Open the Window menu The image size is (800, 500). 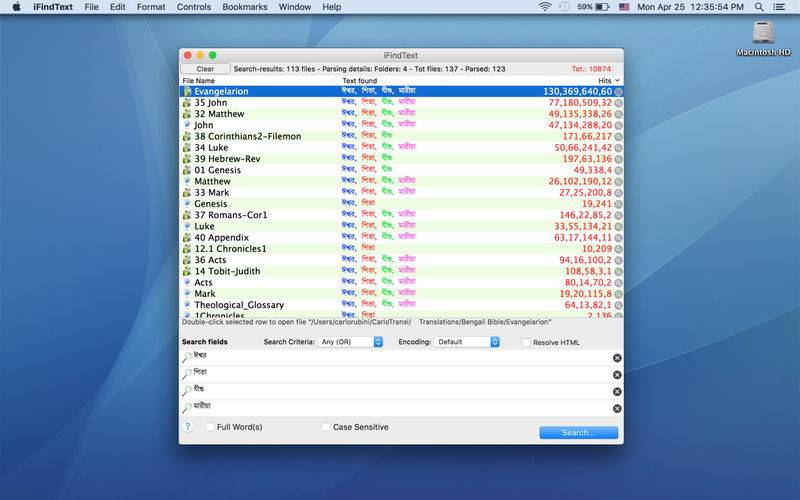click(295, 7)
